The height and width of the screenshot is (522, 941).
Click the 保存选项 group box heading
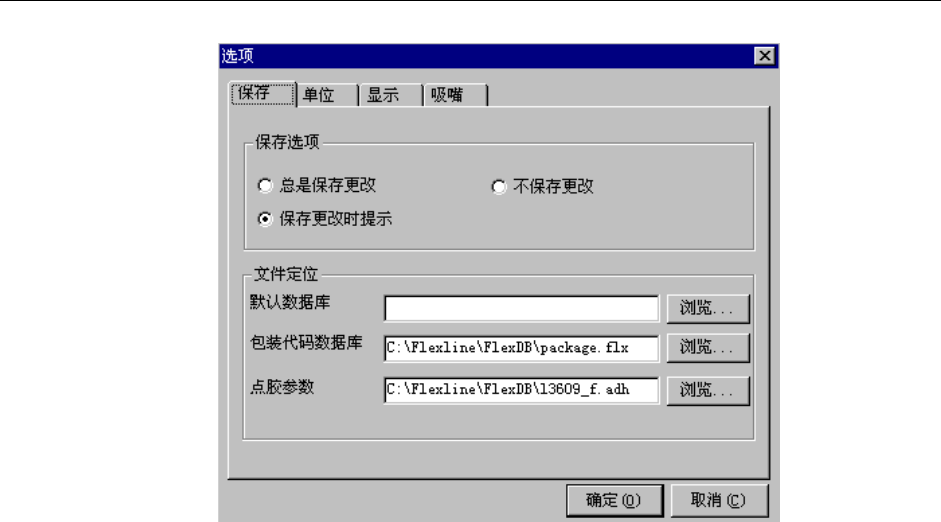tap(287, 142)
